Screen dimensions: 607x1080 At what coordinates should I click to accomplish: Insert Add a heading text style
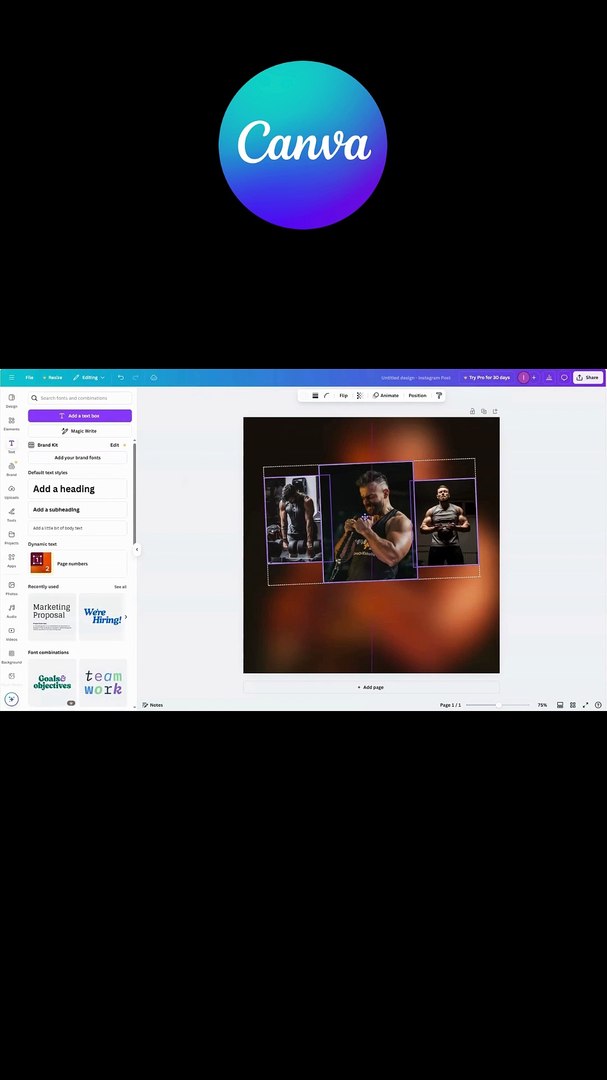point(77,488)
